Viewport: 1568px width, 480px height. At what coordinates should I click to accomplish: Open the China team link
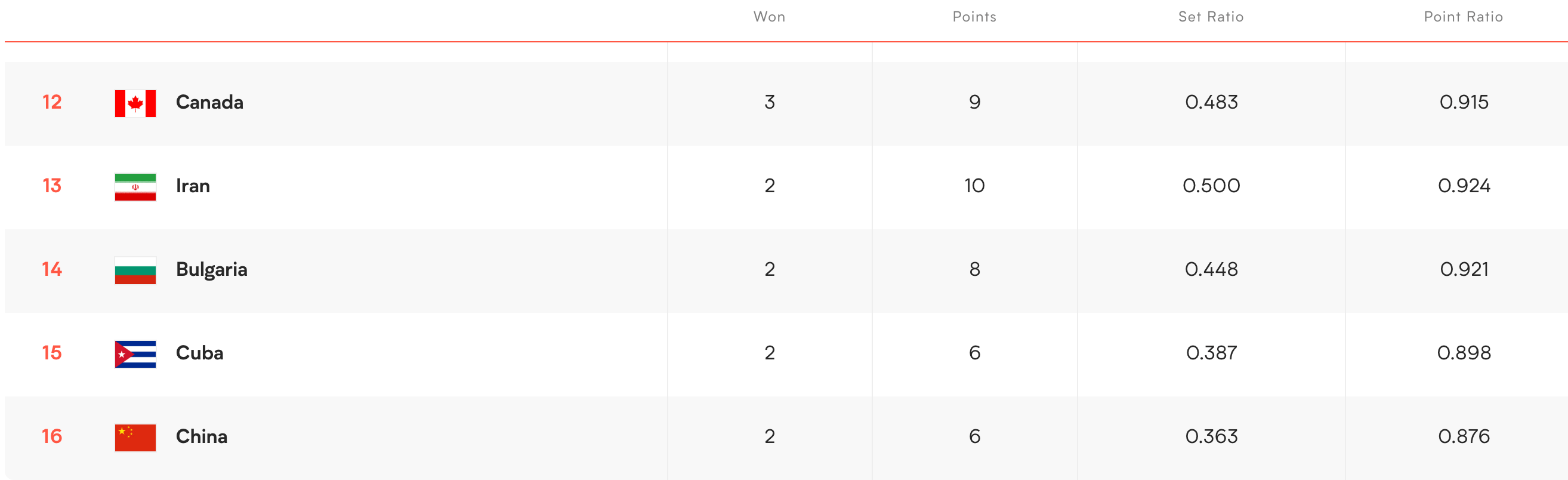202,436
